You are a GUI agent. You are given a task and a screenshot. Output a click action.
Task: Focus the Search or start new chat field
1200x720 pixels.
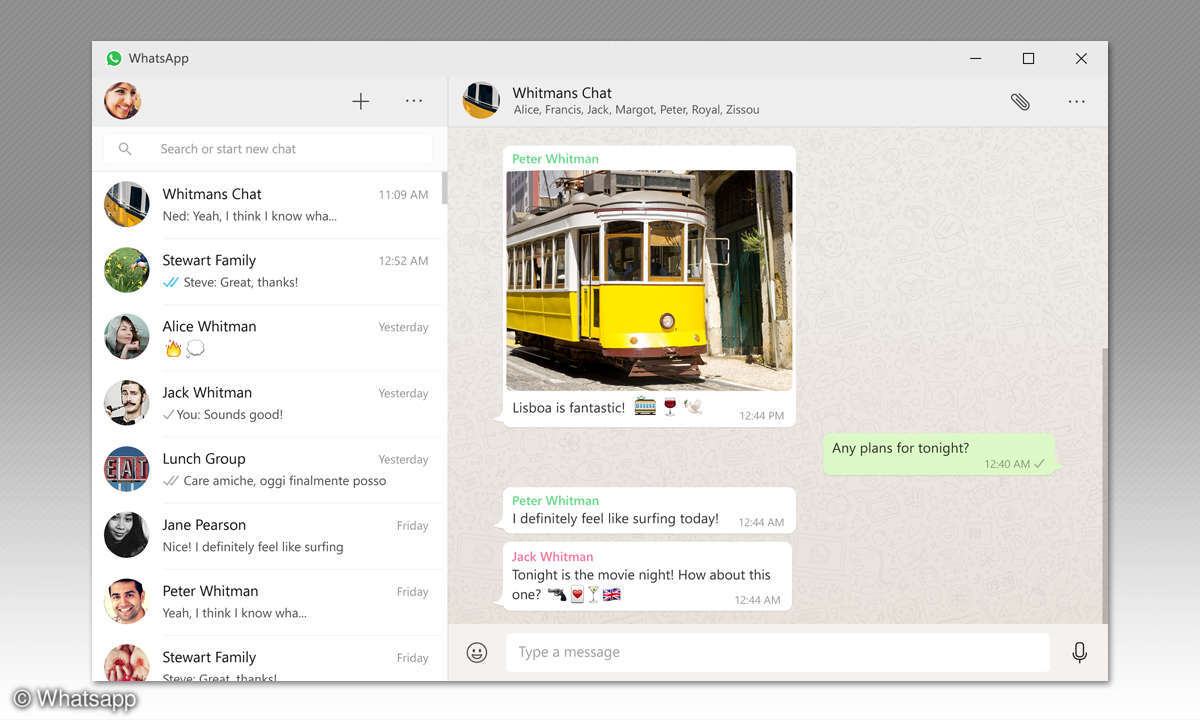tap(268, 149)
